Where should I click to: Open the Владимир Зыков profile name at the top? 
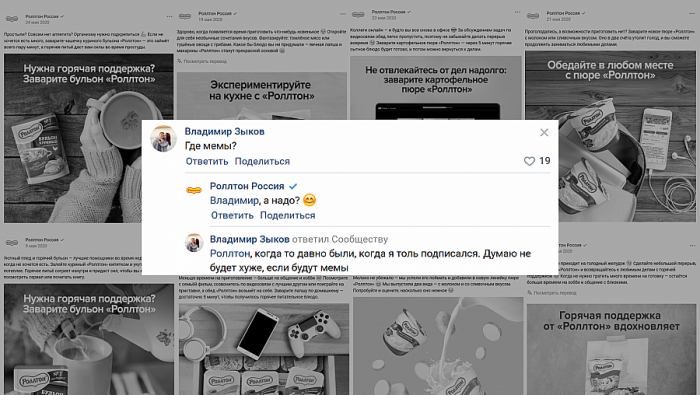pos(225,131)
